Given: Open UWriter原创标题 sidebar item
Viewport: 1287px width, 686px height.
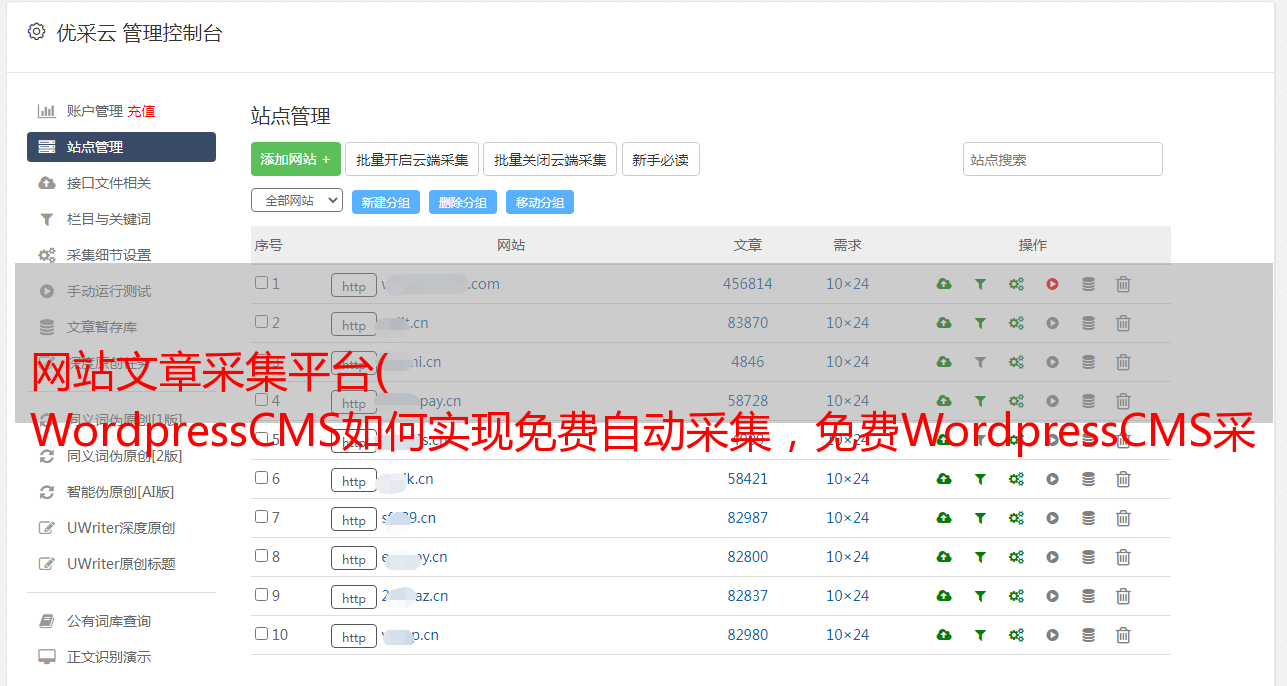Looking at the screenshot, I should [x=121, y=564].
